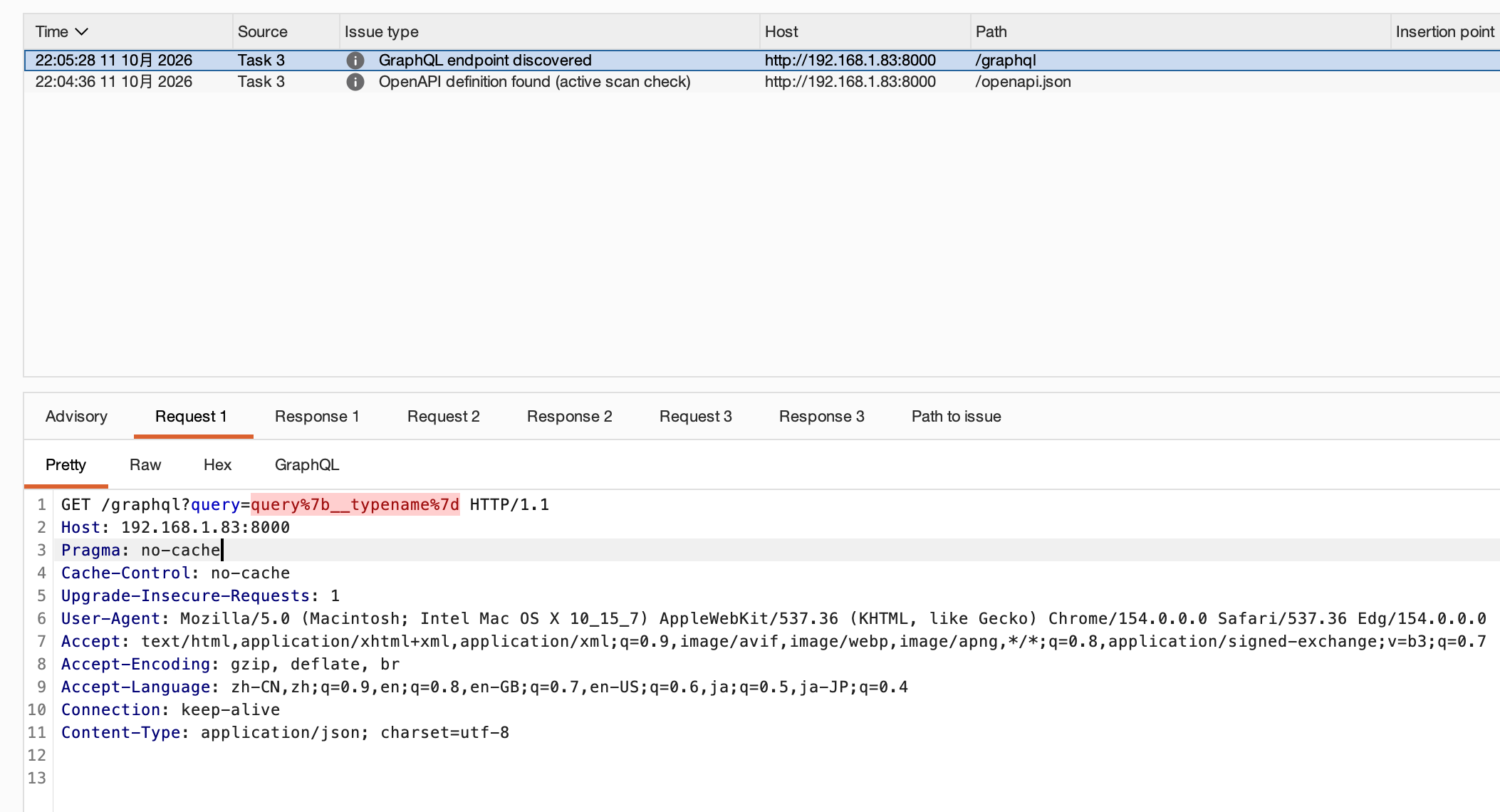Screen dimensions: 1500x812
Task: Click the GET /graphql request line
Action: (305, 505)
